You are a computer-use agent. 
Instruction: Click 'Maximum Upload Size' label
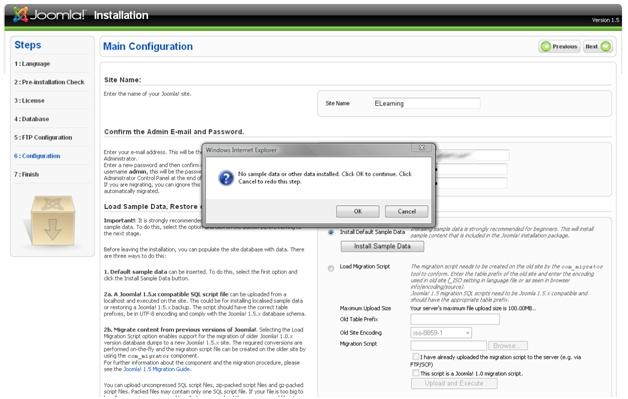365,308
